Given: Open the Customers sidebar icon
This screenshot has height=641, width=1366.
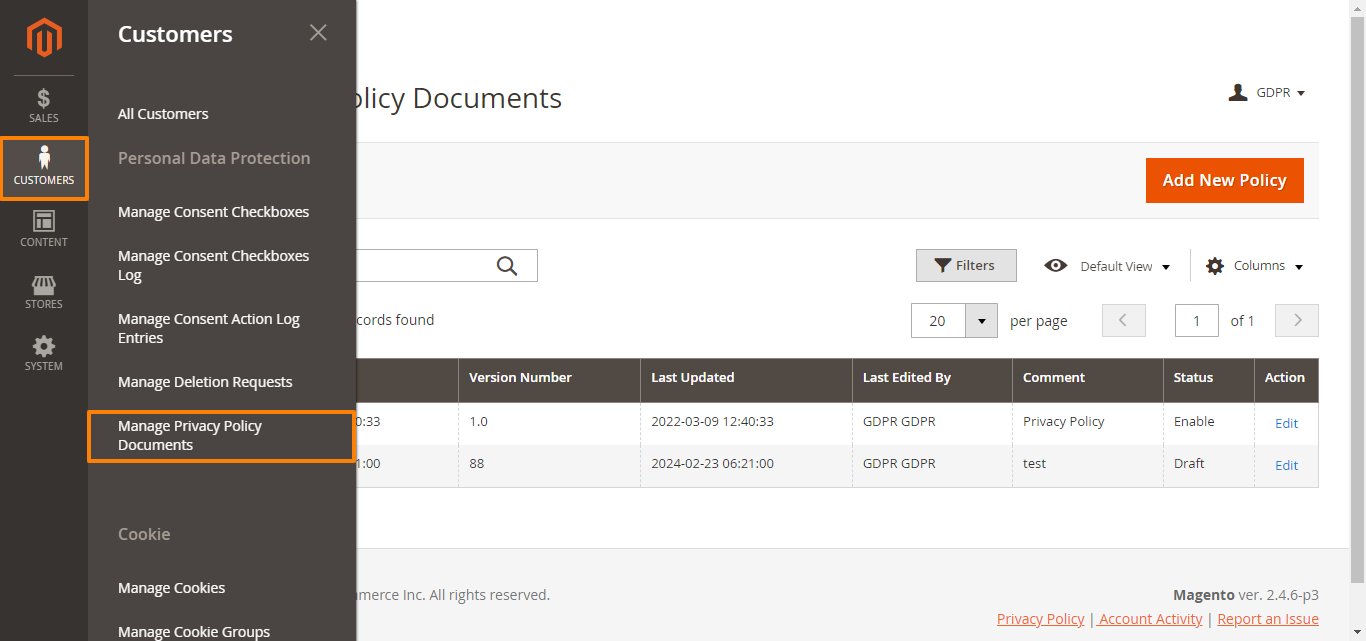Looking at the screenshot, I should click(x=44, y=168).
